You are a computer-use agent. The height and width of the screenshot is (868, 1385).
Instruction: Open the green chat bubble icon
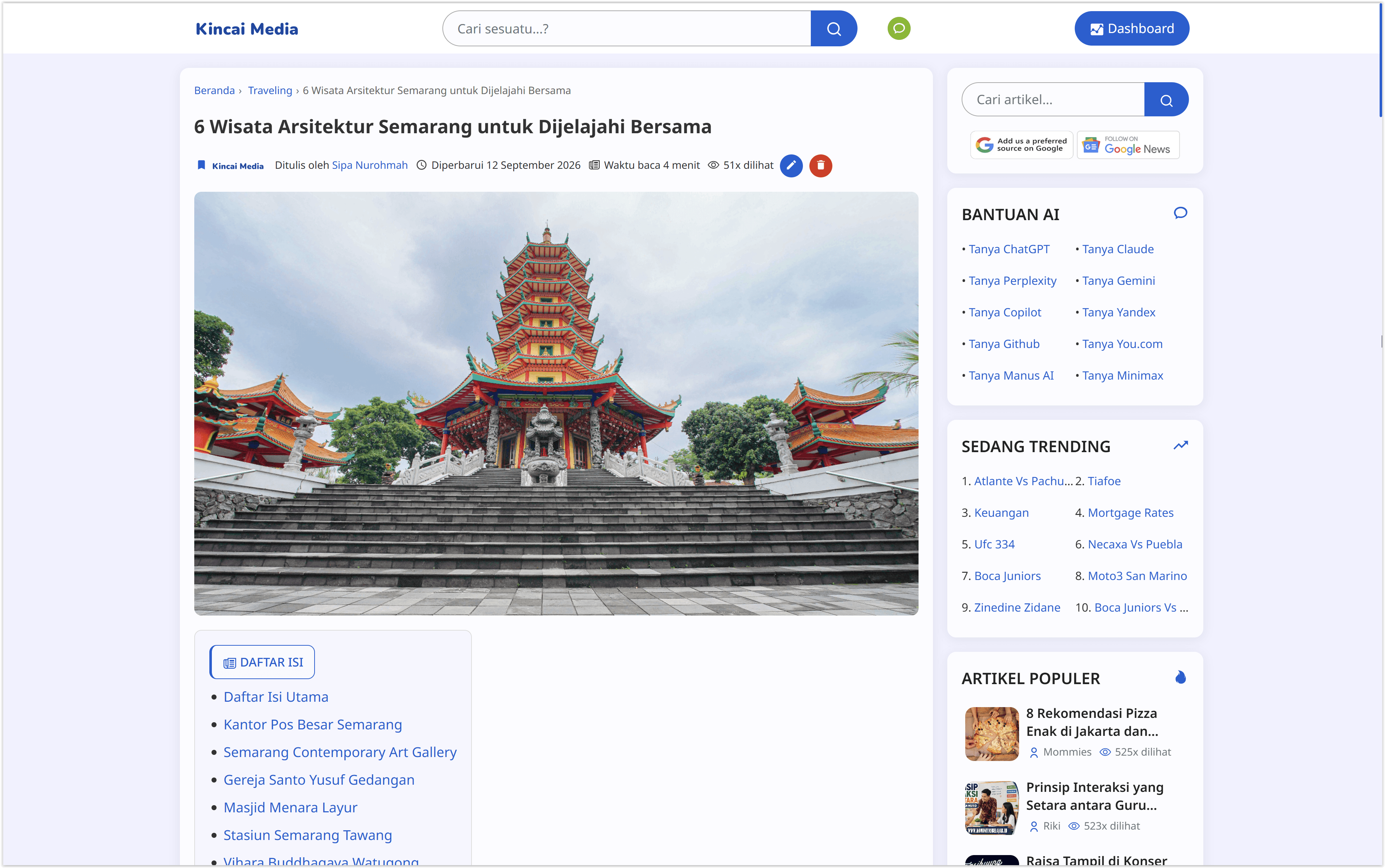tap(899, 29)
